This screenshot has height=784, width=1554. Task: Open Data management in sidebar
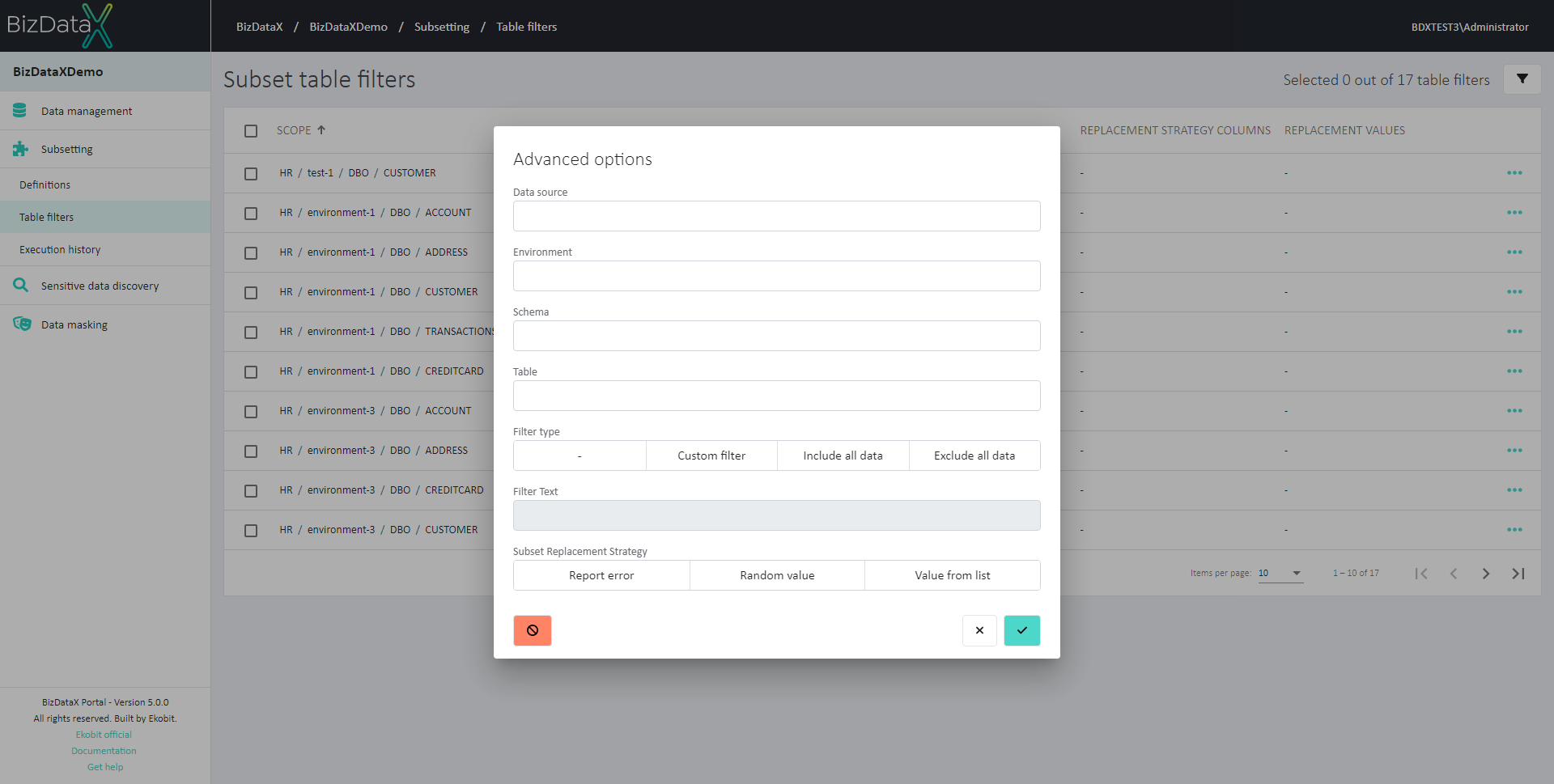pyautogui.click(x=105, y=111)
